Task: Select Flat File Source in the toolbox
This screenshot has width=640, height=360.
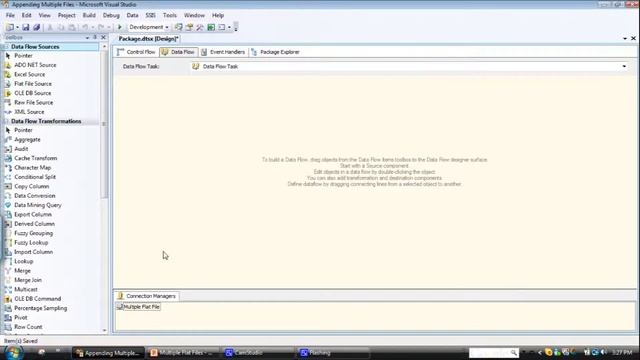Action: point(33,84)
